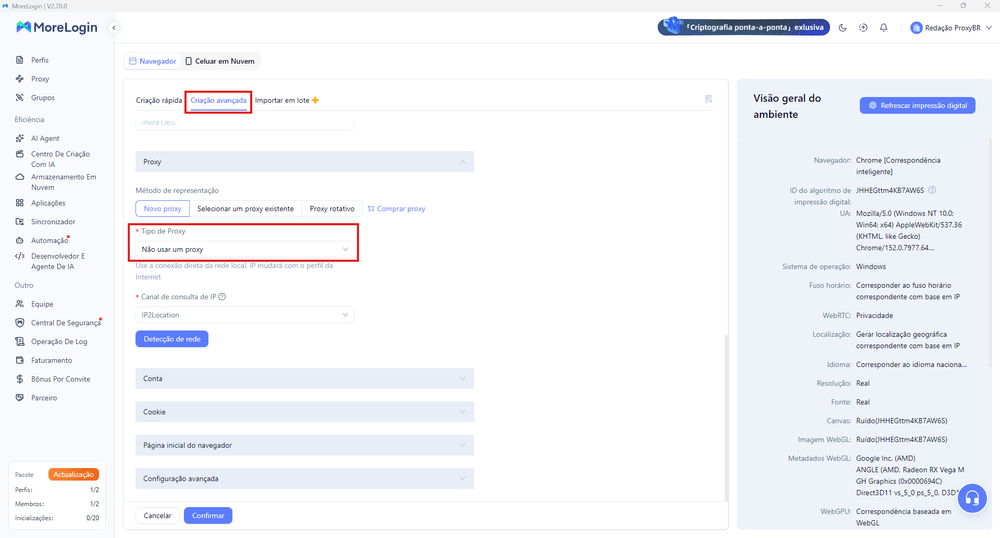This screenshot has width=1000, height=538.
Task: Select Proxy rotativo option
Action: coord(332,208)
